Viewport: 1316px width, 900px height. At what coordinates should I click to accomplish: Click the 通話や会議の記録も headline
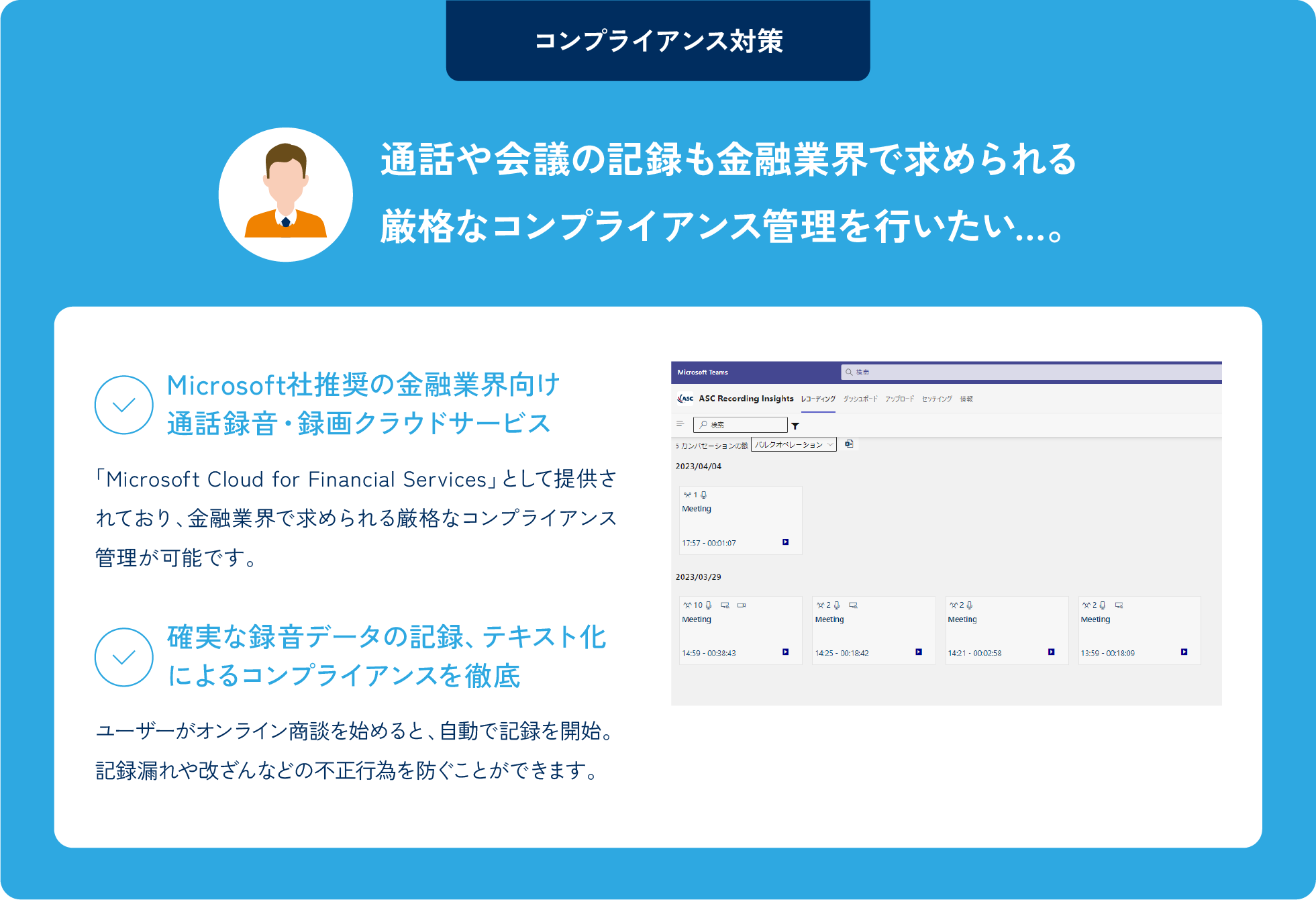pos(729,160)
